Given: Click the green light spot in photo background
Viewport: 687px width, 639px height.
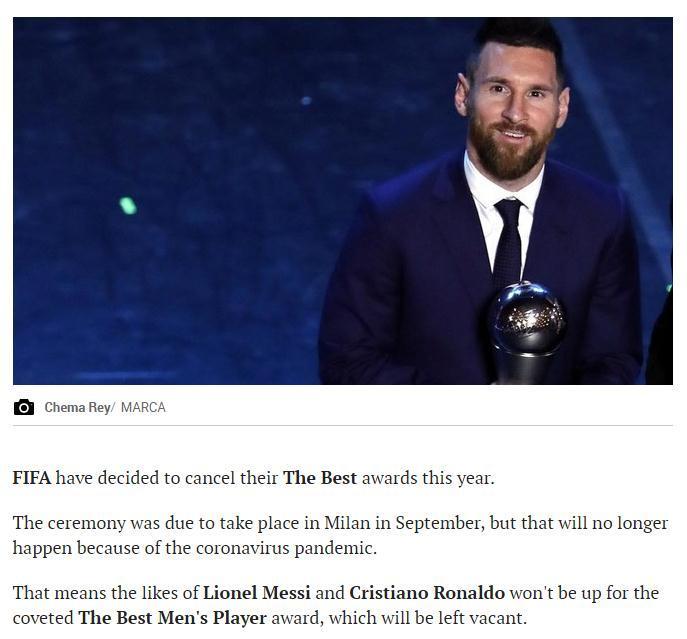Looking at the screenshot, I should coord(128,206).
